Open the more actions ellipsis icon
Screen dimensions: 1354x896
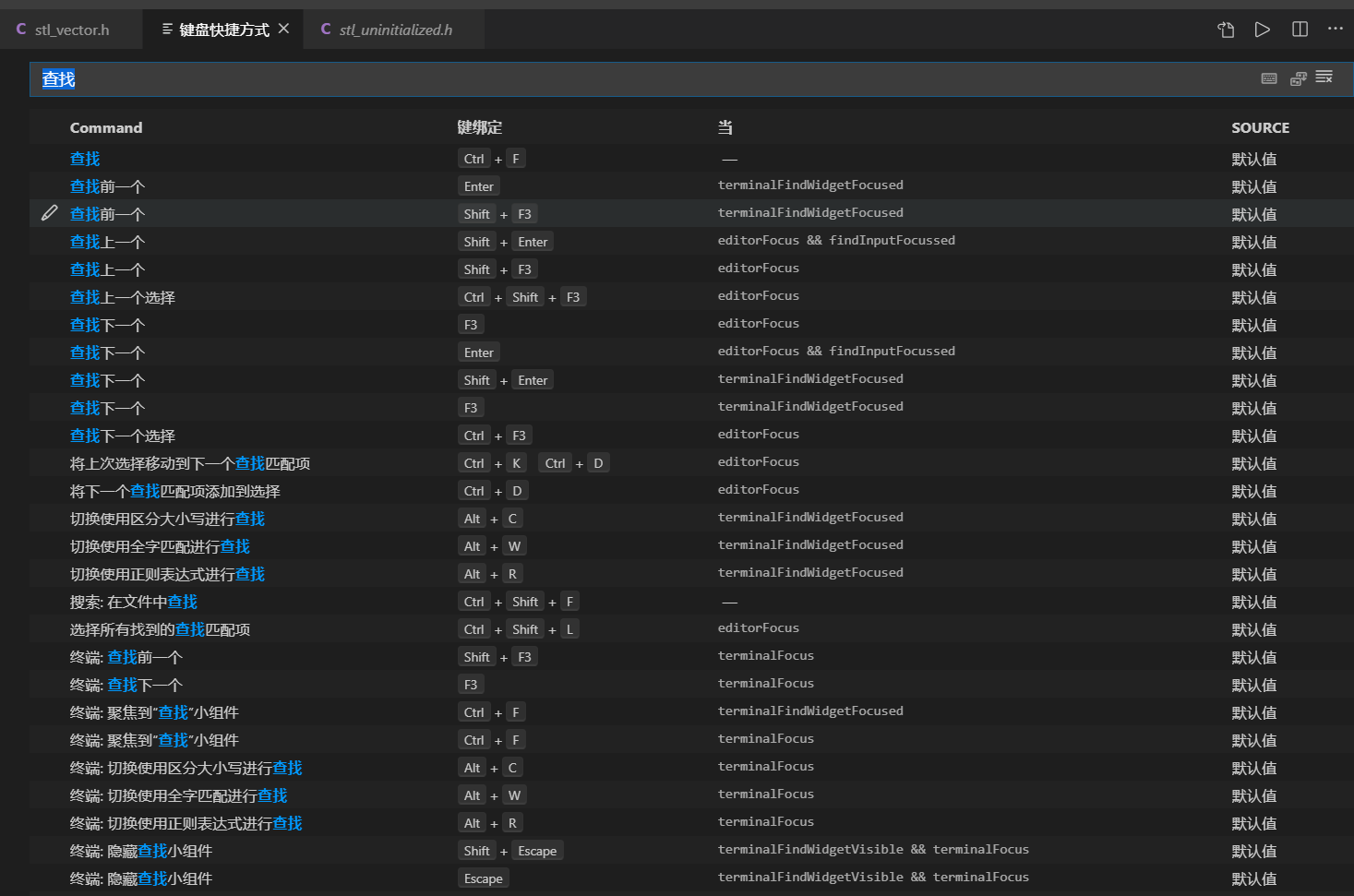coord(1336,29)
